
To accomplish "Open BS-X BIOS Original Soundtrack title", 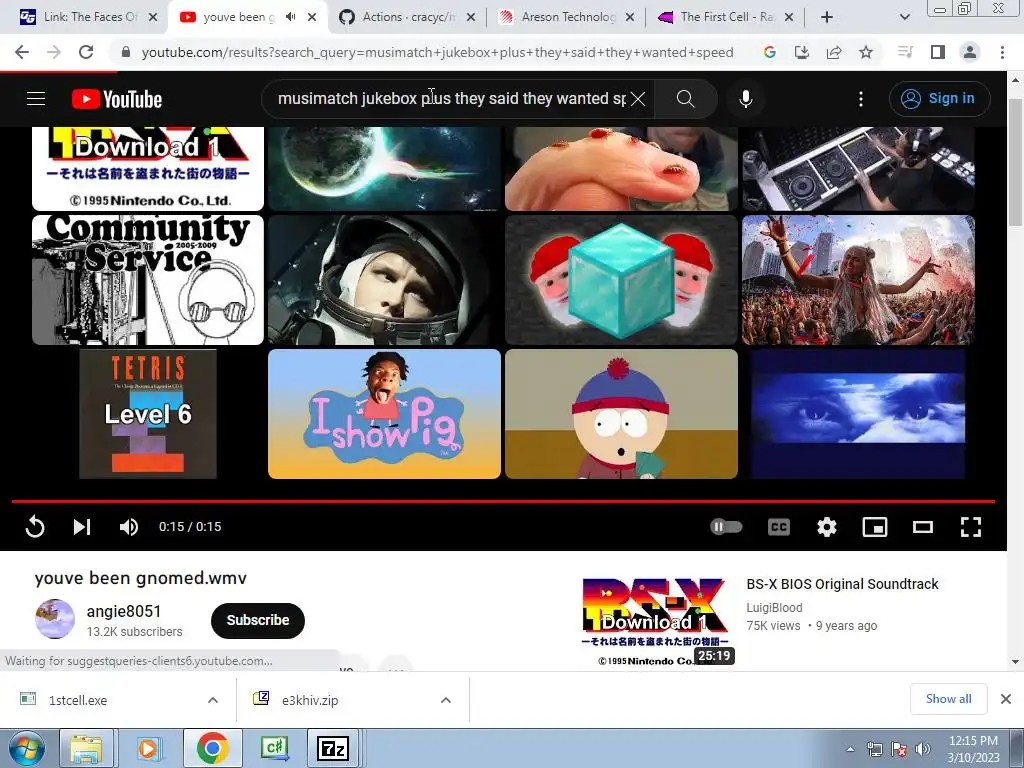I will click(842, 584).
